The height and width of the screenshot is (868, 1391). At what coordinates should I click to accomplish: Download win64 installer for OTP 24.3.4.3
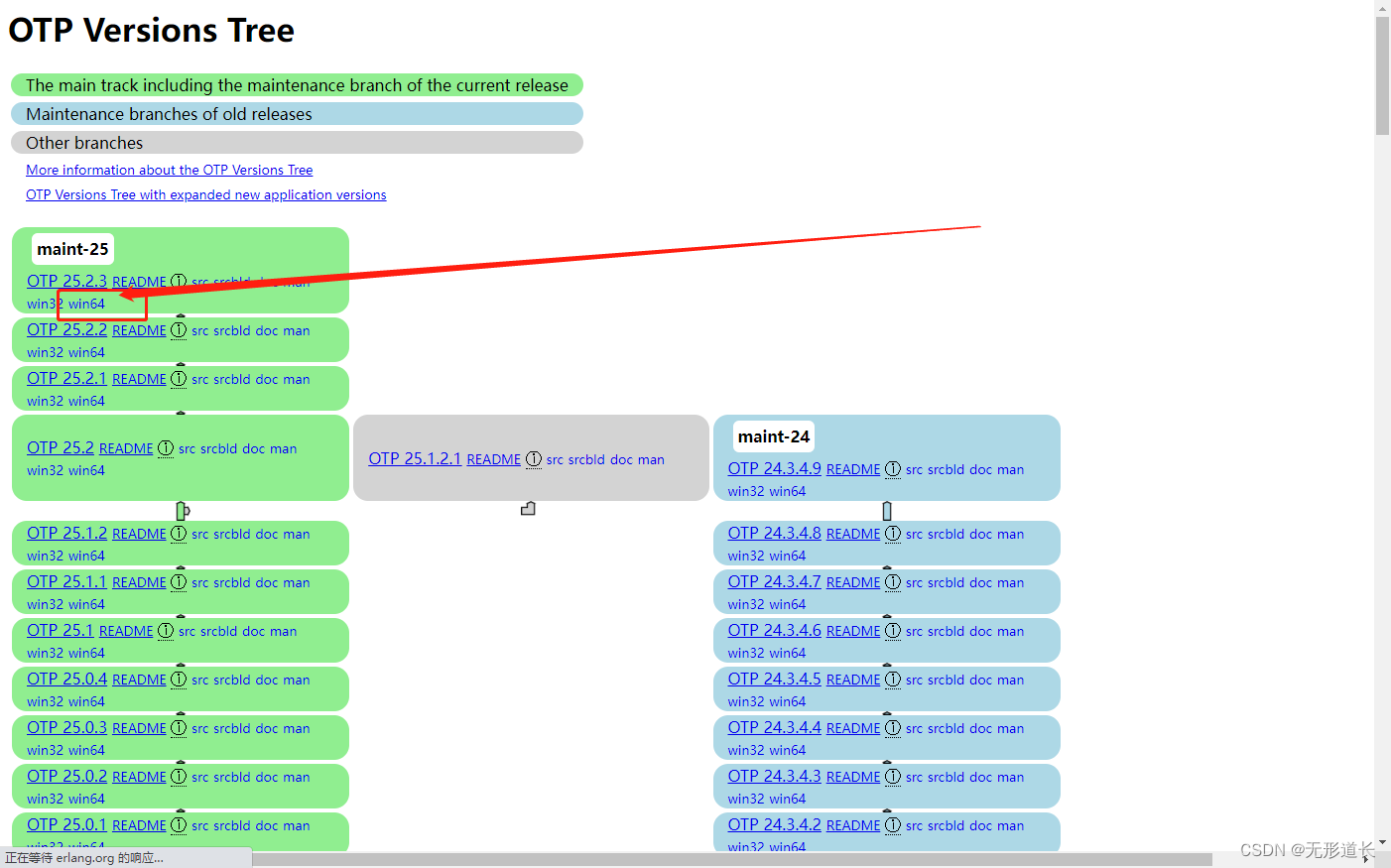[787, 799]
